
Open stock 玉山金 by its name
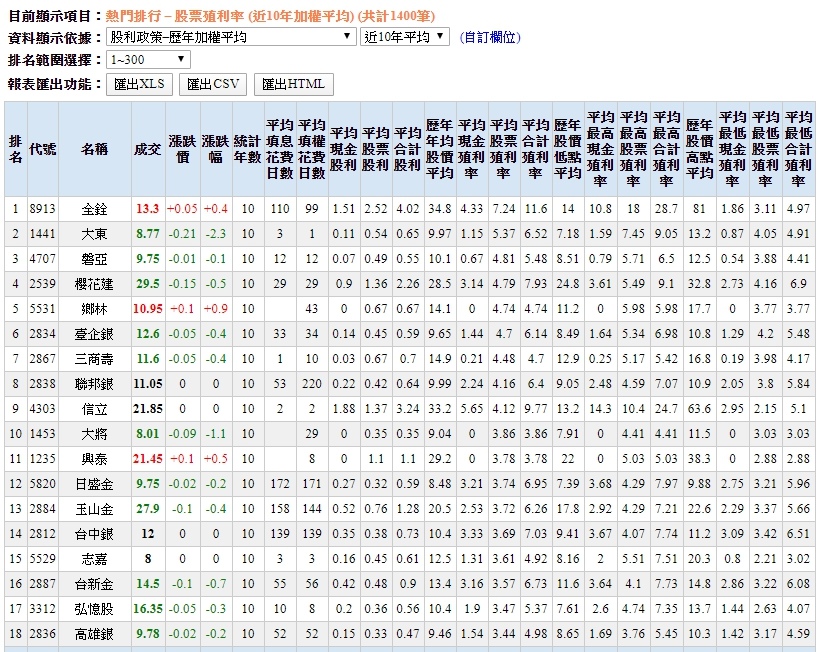coord(94,509)
